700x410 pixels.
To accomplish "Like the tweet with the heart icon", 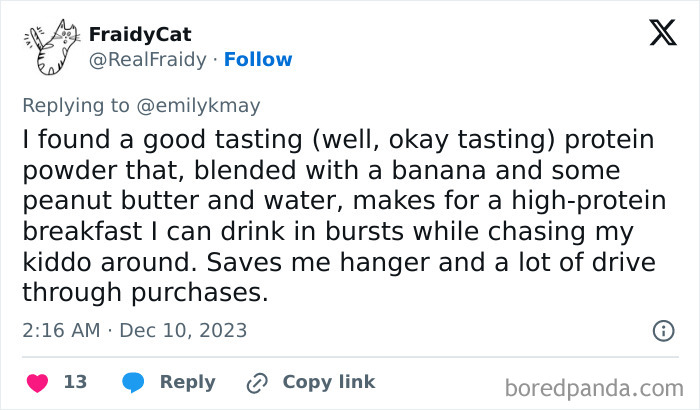I will (x=37, y=382).
